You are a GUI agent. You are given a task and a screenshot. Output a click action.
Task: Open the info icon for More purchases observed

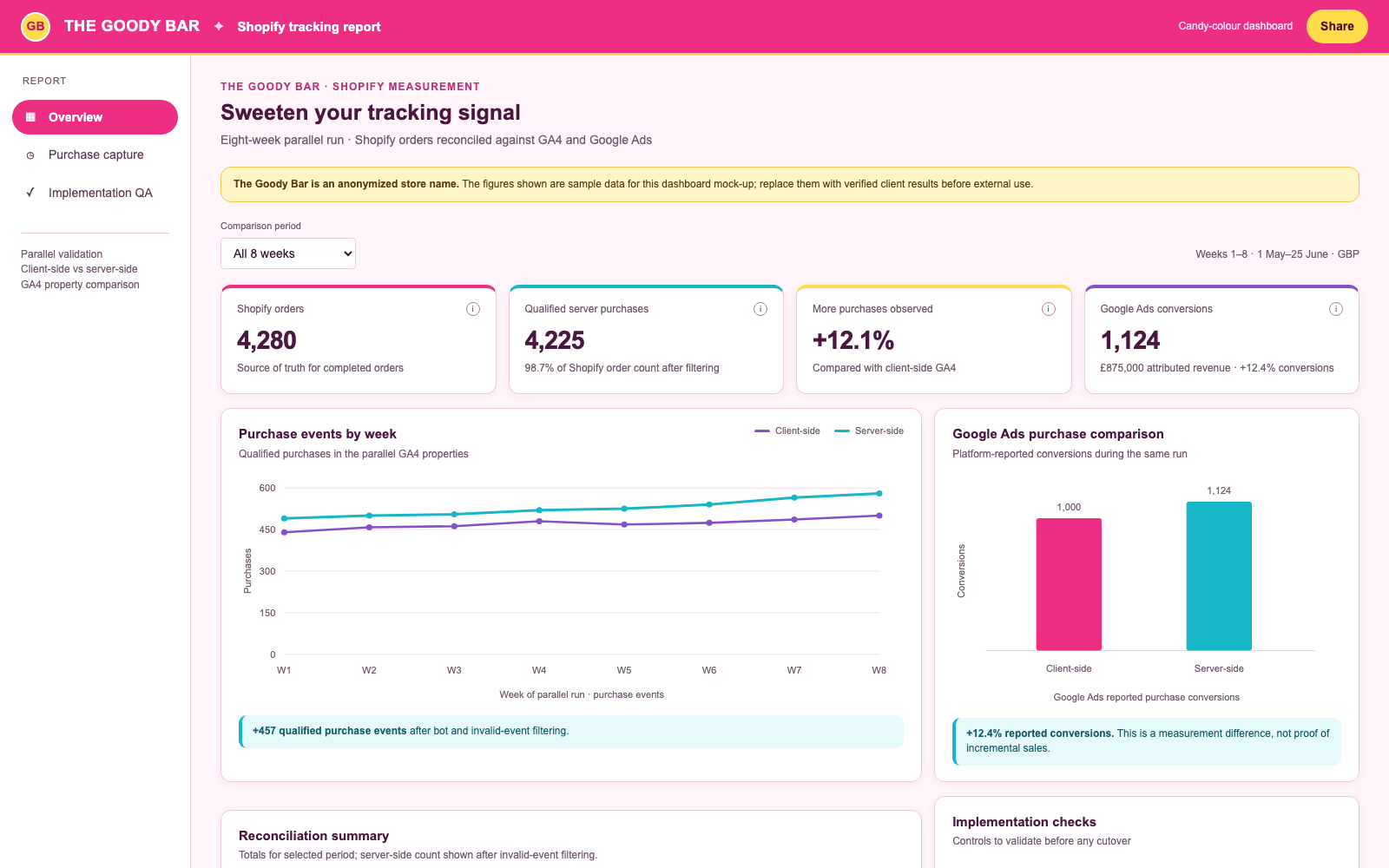coord(1049,309)
